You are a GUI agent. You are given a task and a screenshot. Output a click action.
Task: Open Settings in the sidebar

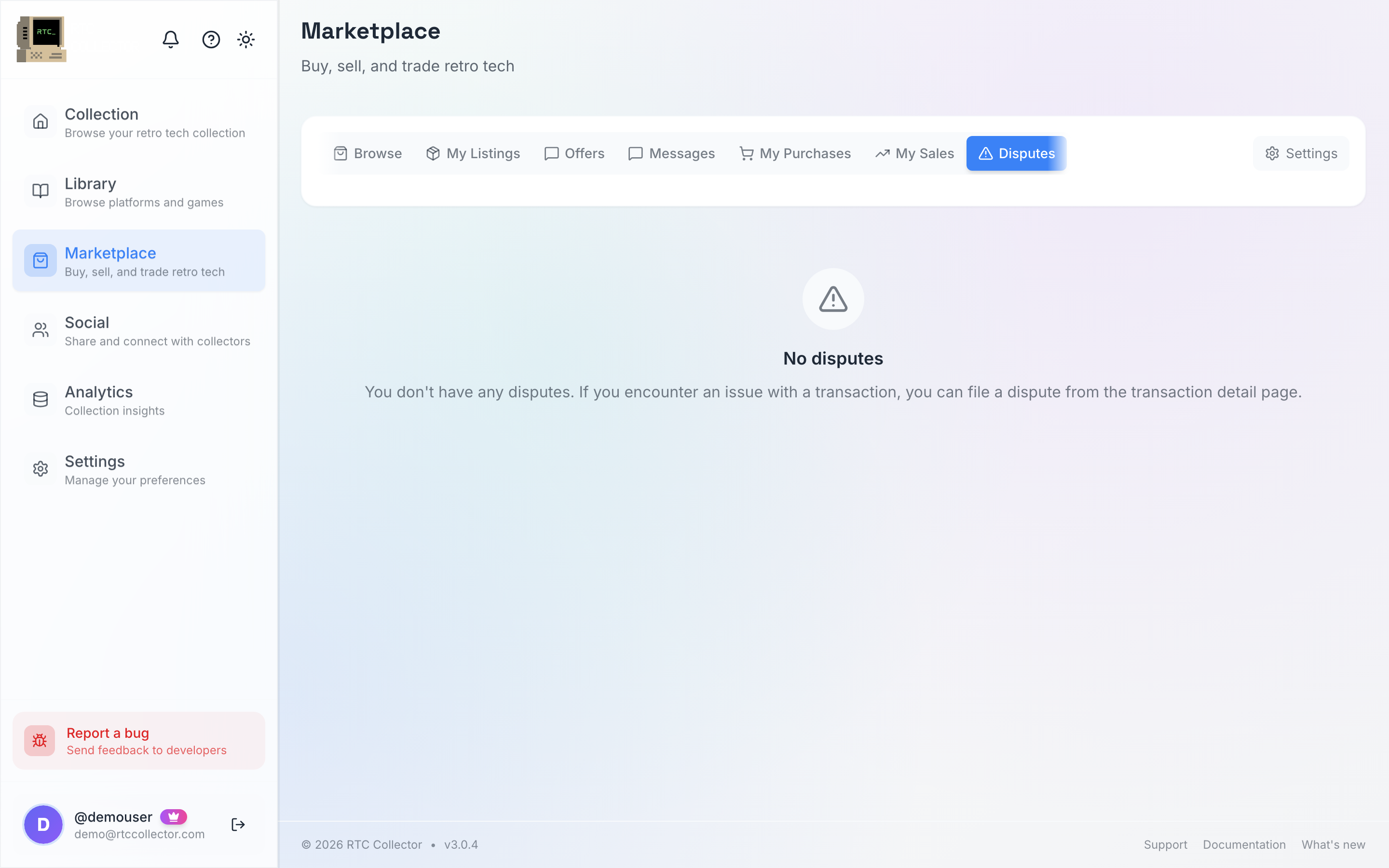coord(139,469)
